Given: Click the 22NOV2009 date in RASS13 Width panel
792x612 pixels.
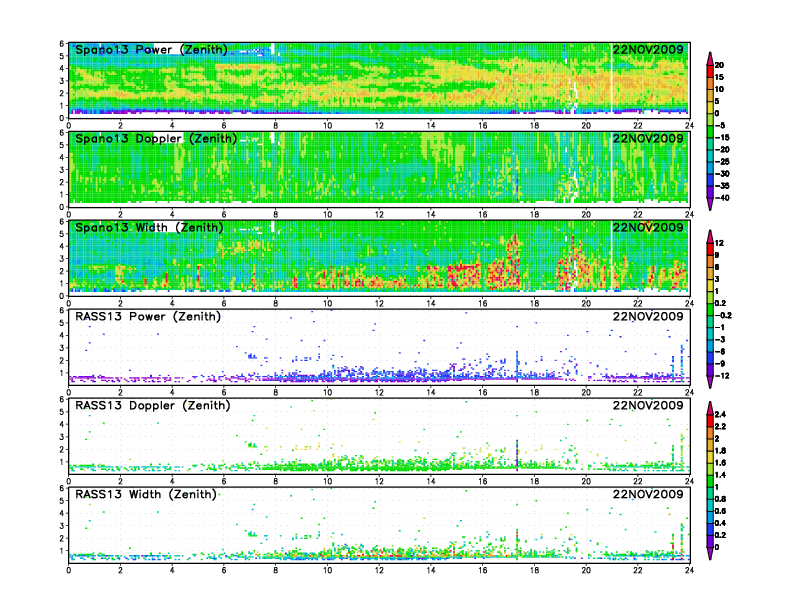Looking at the screenshot, I should click(x=648, y=494).
